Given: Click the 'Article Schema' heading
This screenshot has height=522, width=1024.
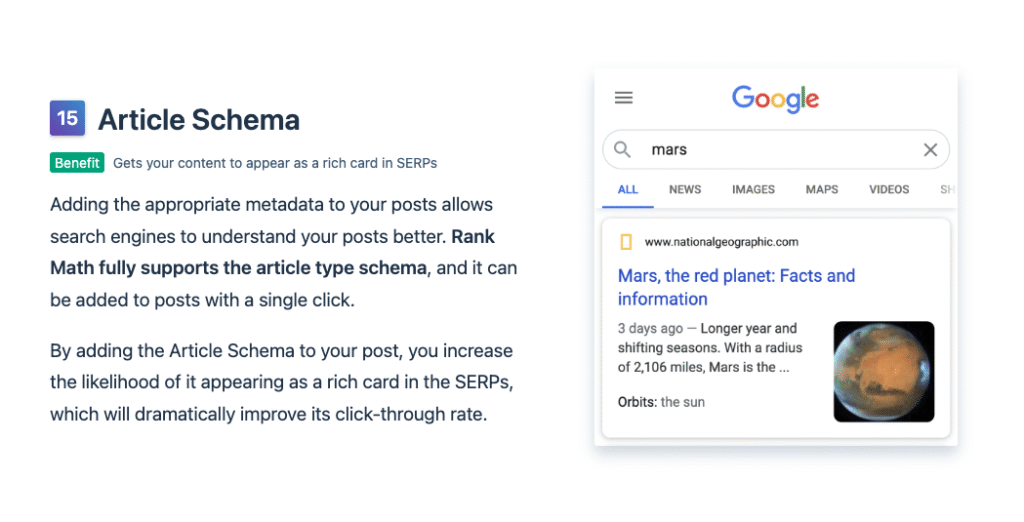Looking at the screenshot, I should click(199, 120).
